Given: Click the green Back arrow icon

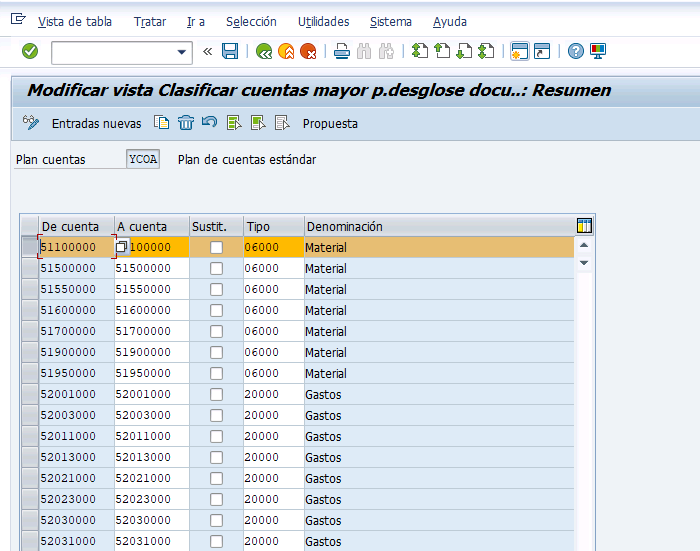Looking at the screenshot, I should coord(264,51).
